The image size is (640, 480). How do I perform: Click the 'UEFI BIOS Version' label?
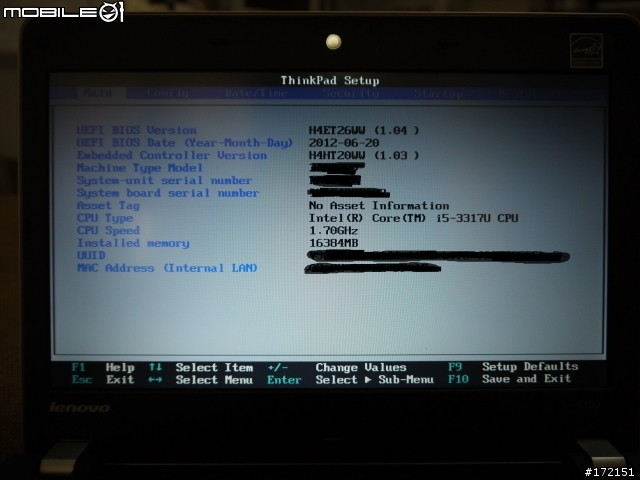(136, 130)
